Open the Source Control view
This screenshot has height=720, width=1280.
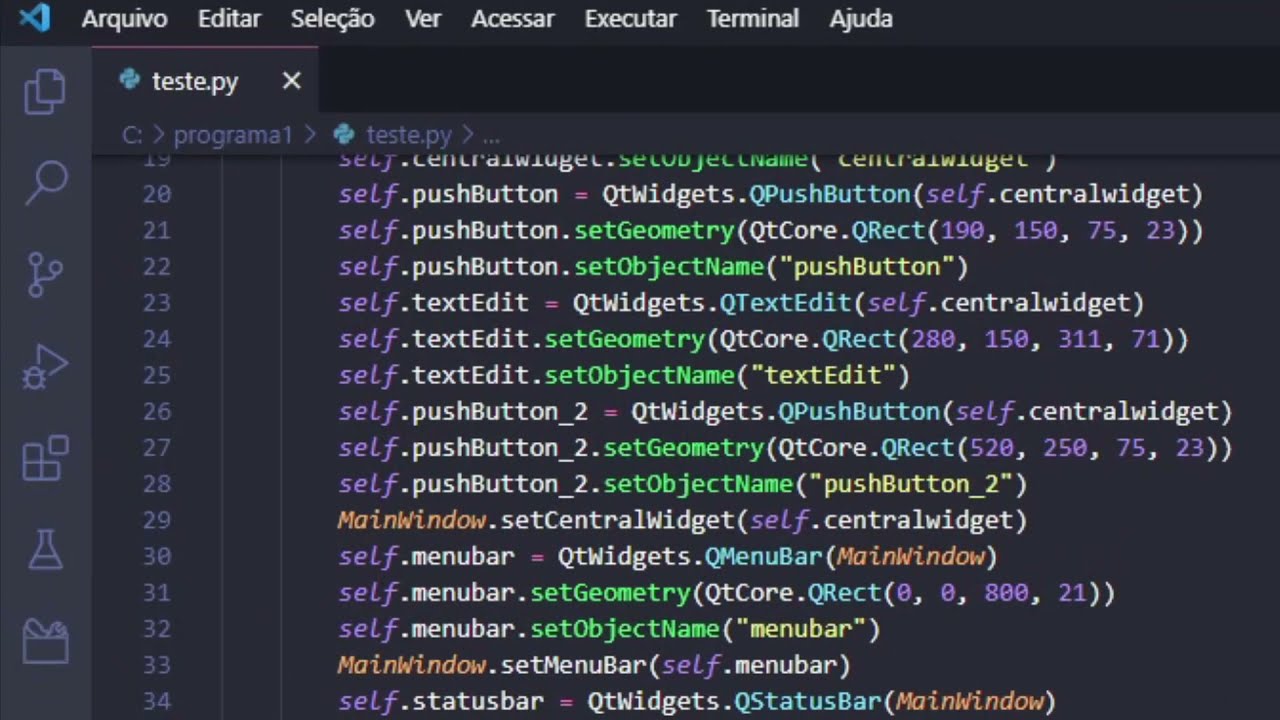pyautogui.click(x=45, y=274)
